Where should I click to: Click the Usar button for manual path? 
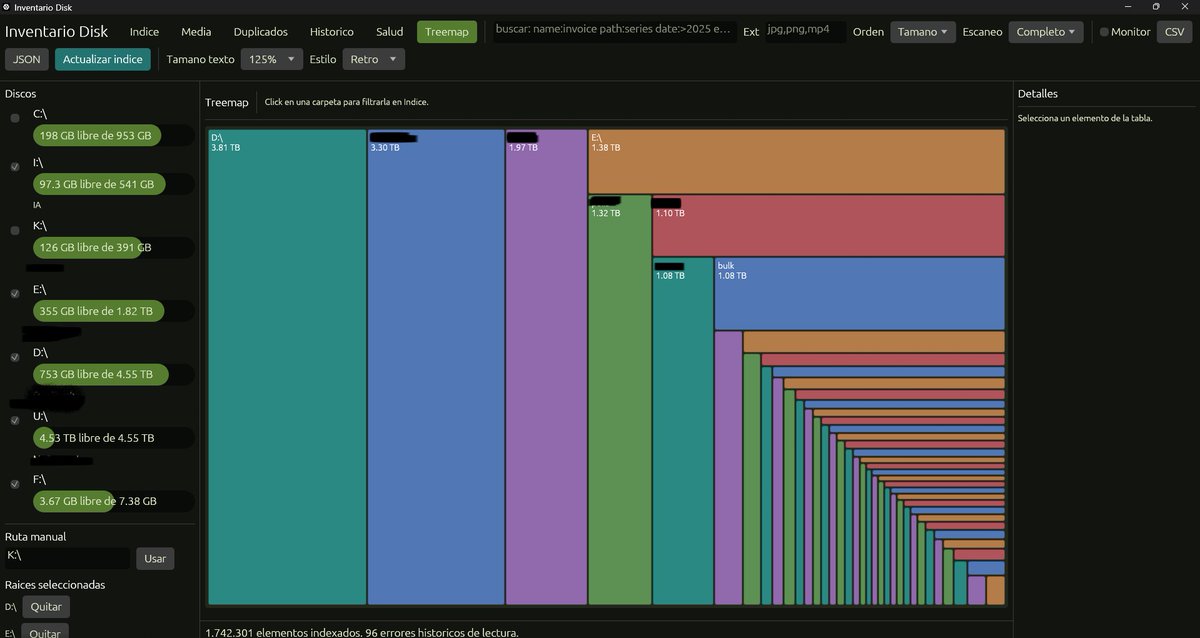click(155, 558)
